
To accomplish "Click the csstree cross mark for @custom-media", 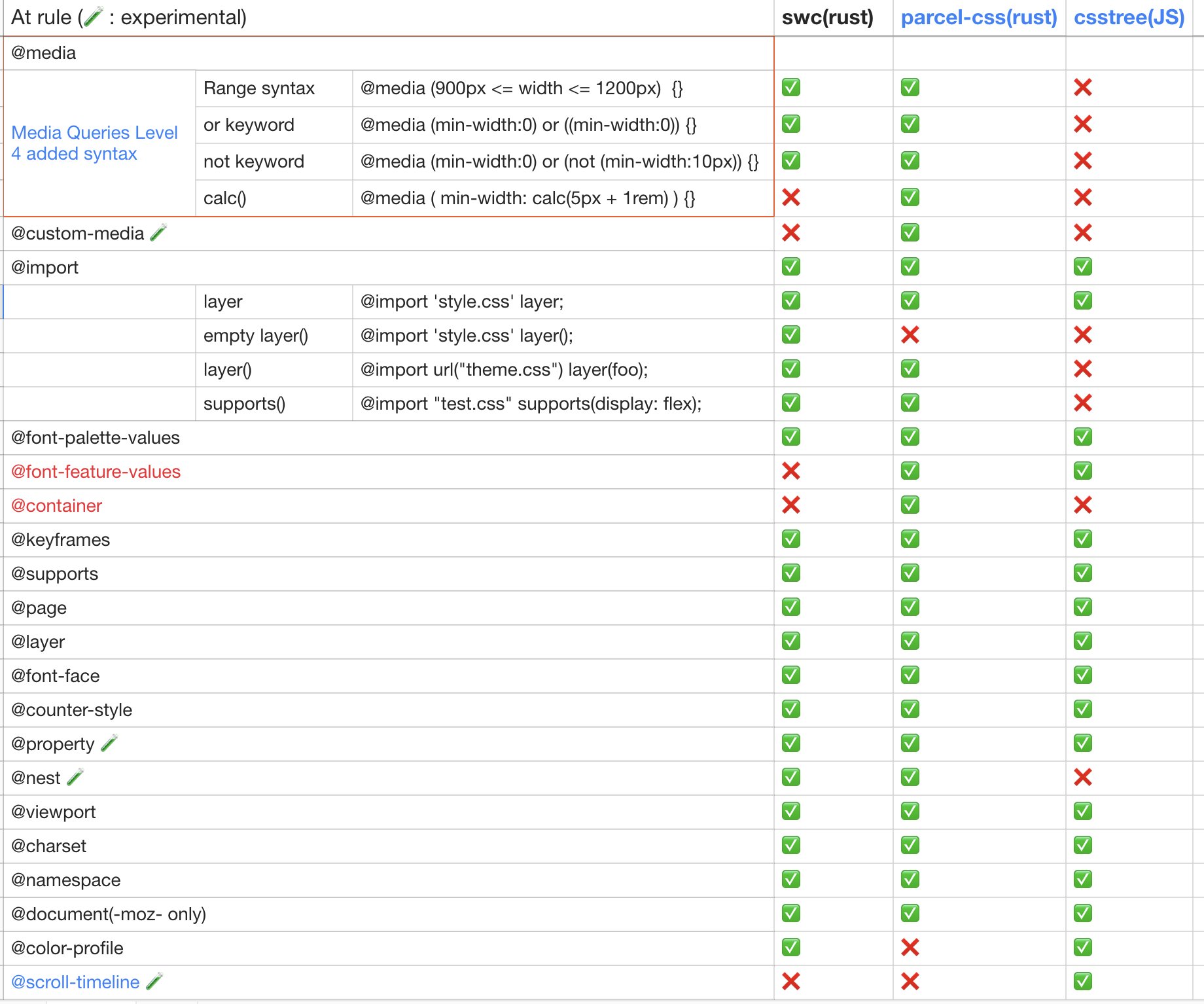I will [1083, 232].
